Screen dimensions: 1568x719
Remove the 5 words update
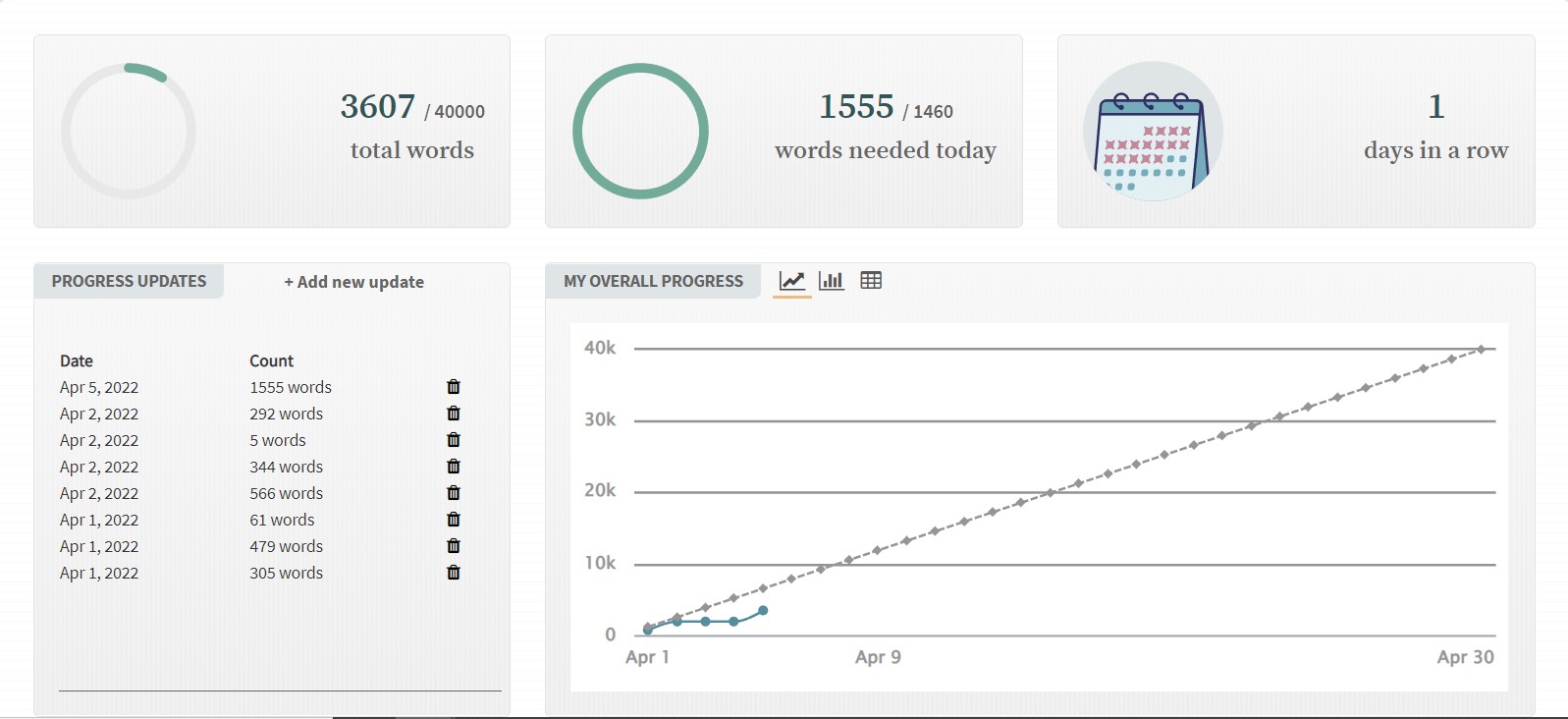tap(454, 440)
